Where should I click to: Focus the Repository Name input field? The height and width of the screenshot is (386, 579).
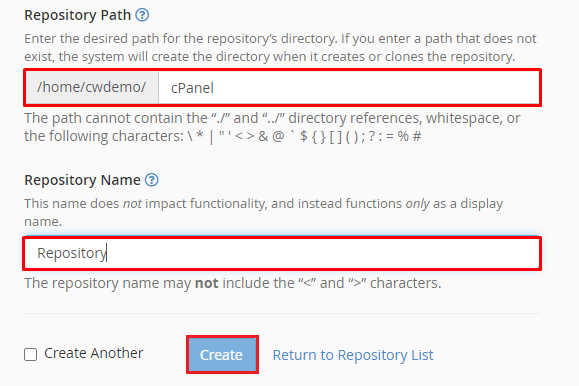tap(282, 253)
